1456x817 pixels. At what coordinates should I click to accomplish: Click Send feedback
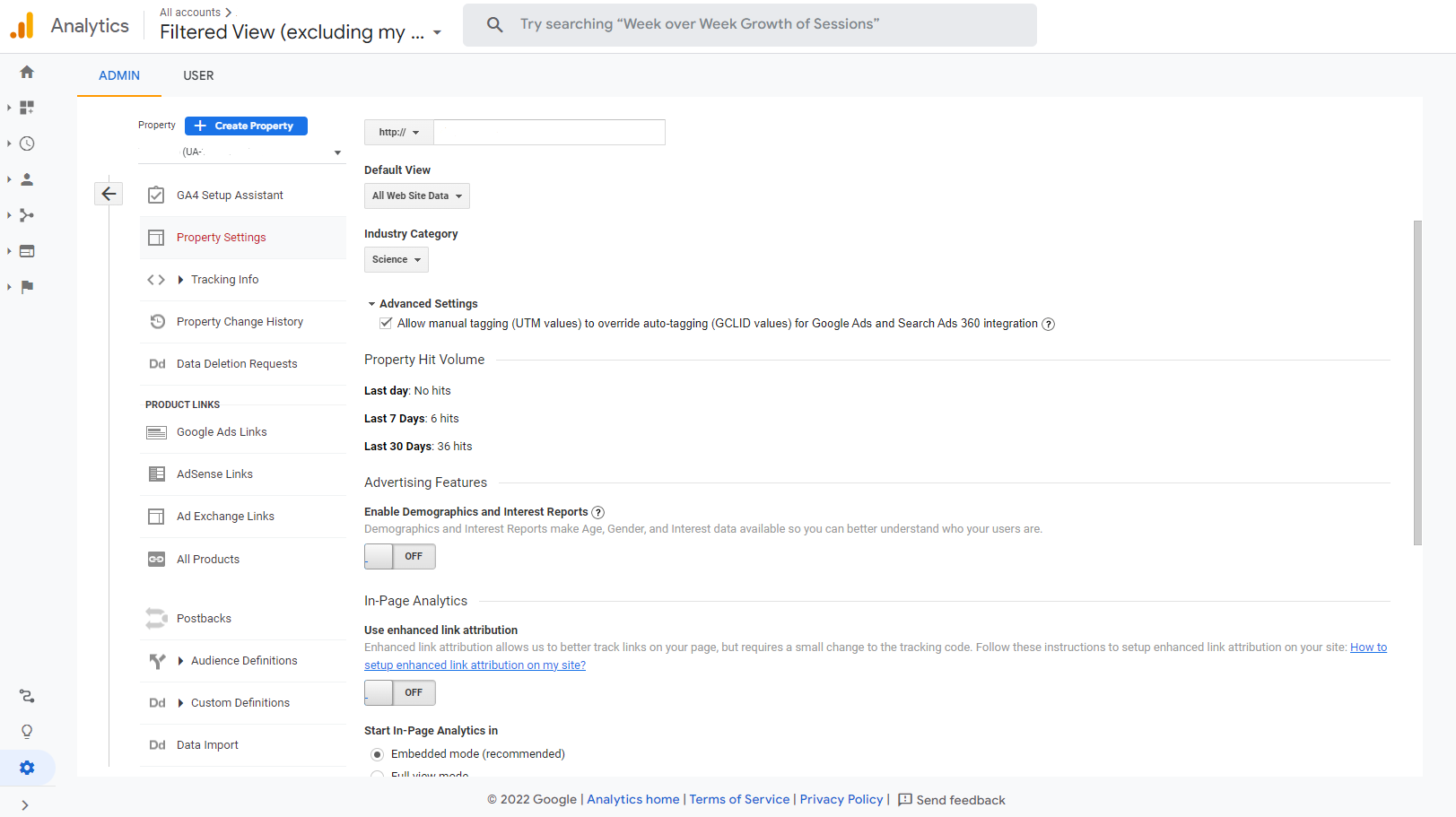952,800
